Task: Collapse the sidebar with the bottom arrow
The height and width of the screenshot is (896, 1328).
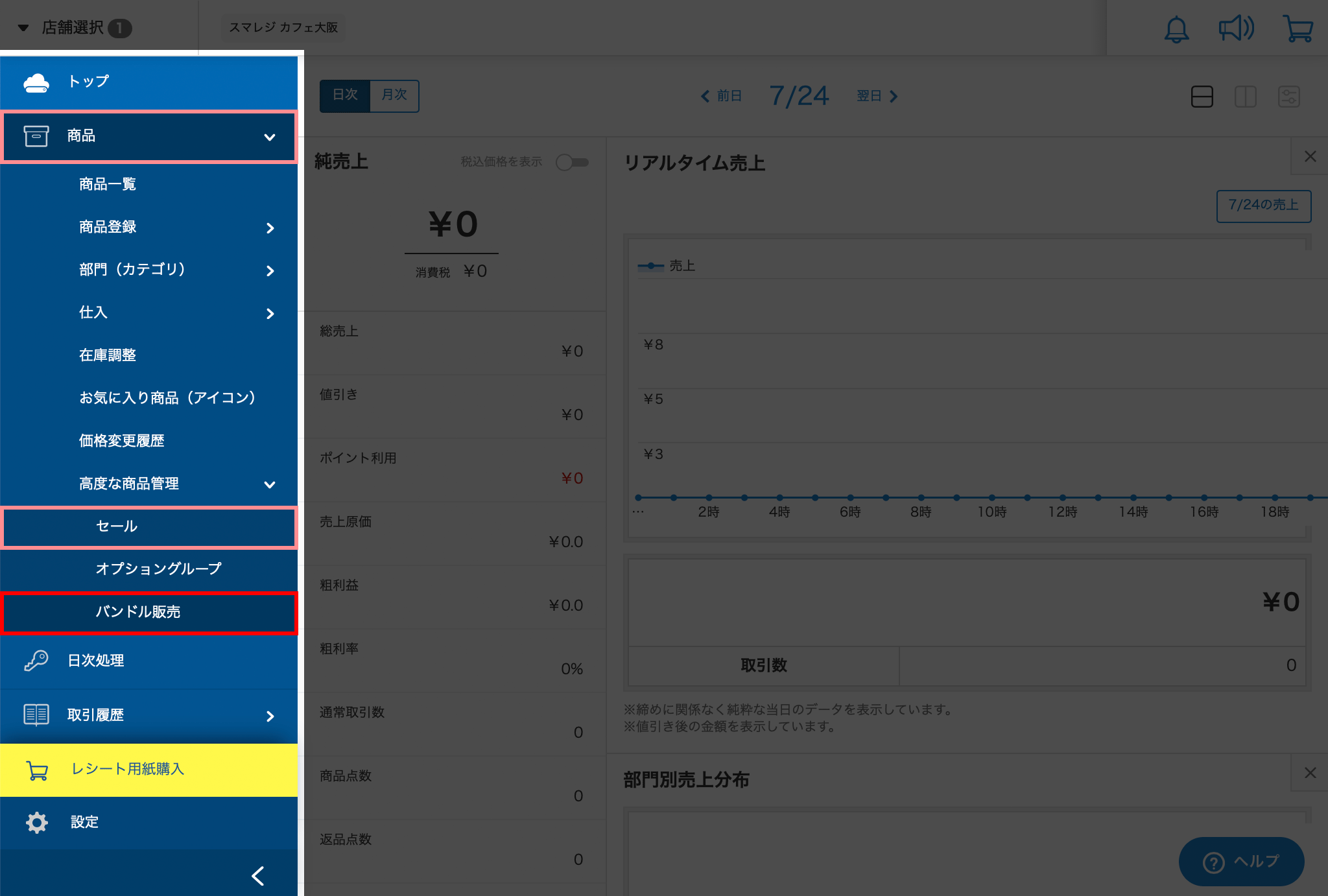Action: pyautogui.click(x=258, y=876)
